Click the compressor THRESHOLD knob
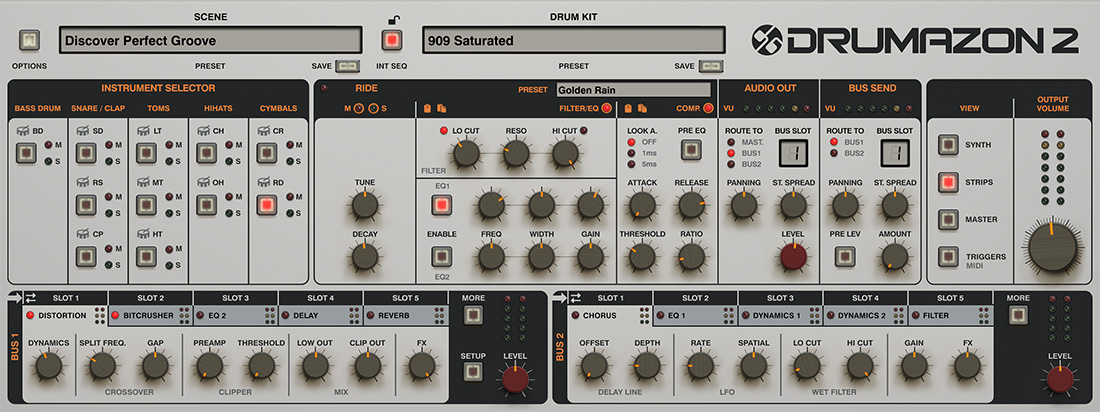This screenshot has width=1100, height=412. (x=642, y=256)
